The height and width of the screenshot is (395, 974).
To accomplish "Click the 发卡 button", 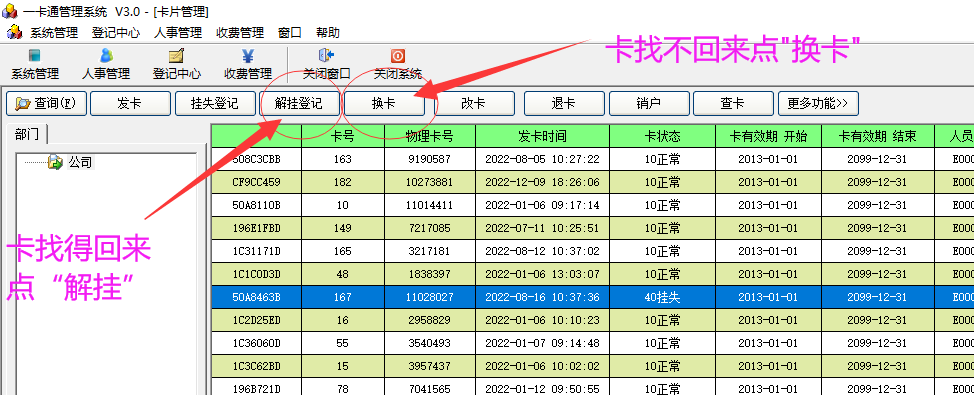I will point(130,104).
